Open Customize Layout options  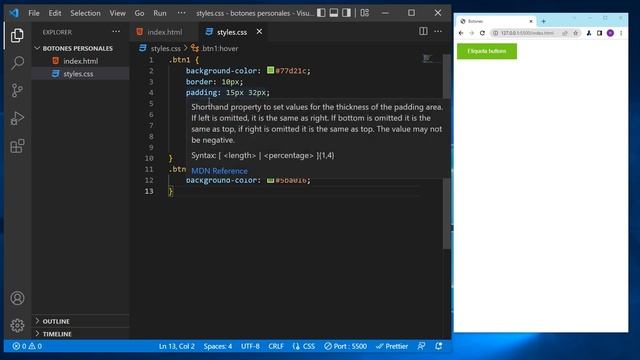click(365, 13)
